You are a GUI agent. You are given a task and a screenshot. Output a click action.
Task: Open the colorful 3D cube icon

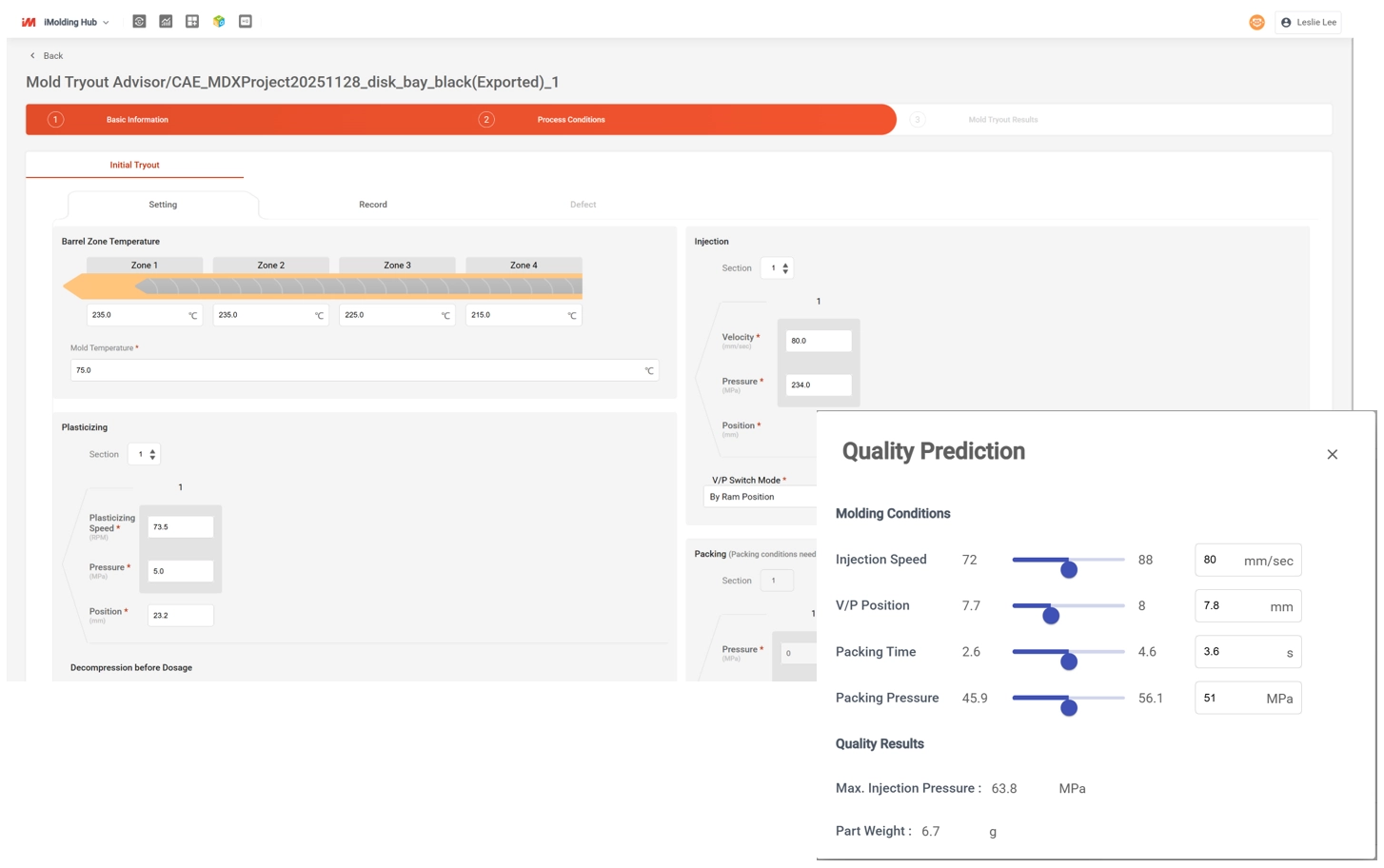[x=219, y=21]
